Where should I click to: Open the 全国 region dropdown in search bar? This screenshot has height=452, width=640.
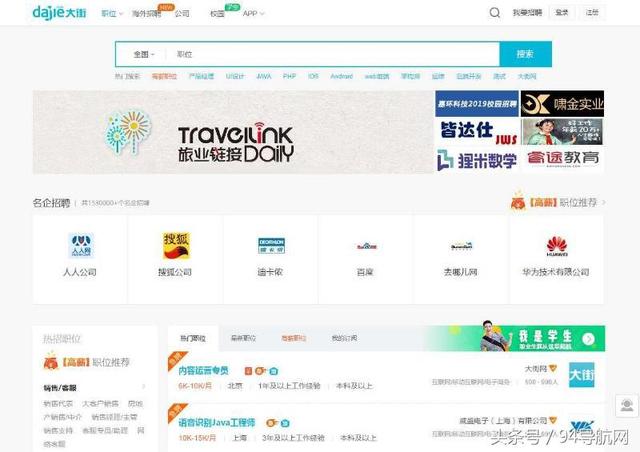(144, 54)
